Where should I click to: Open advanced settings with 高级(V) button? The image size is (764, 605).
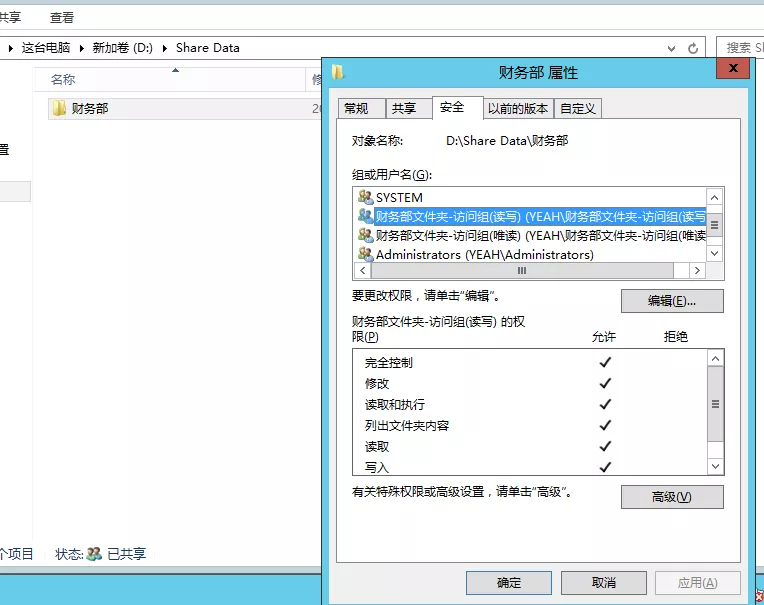coord(671,497)
